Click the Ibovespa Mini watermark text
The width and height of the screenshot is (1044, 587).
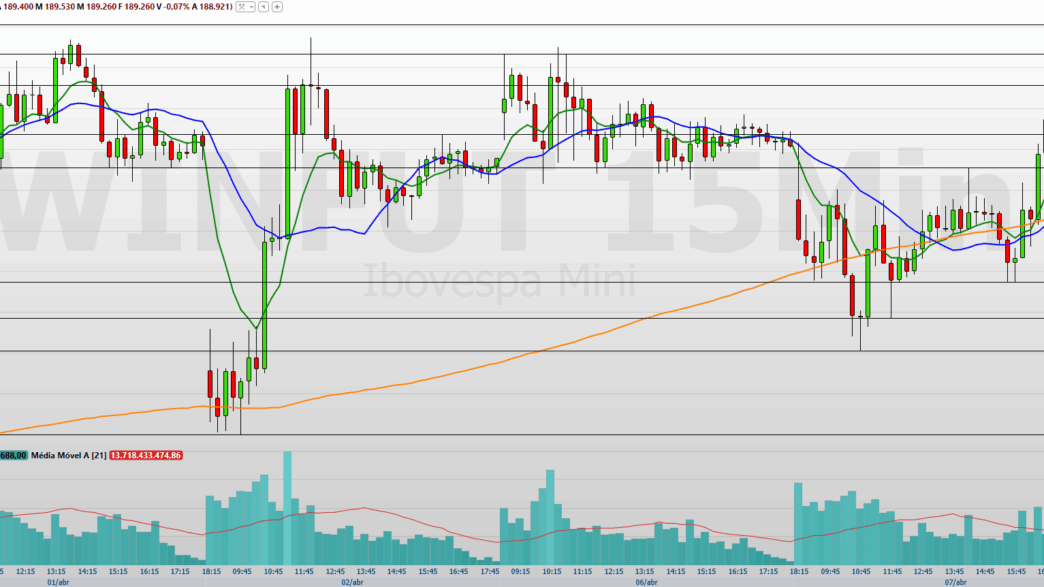coord(498,278)
